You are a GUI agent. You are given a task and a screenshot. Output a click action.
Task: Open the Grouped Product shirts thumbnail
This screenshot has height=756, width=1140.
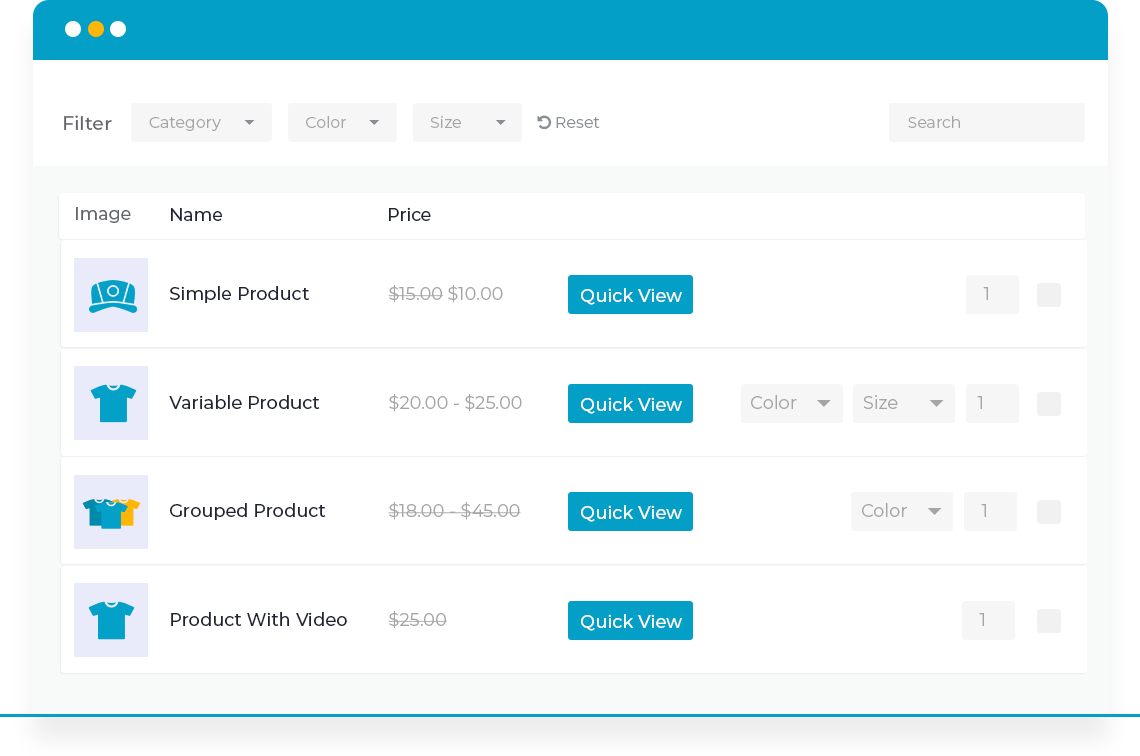tap(110, 511)
